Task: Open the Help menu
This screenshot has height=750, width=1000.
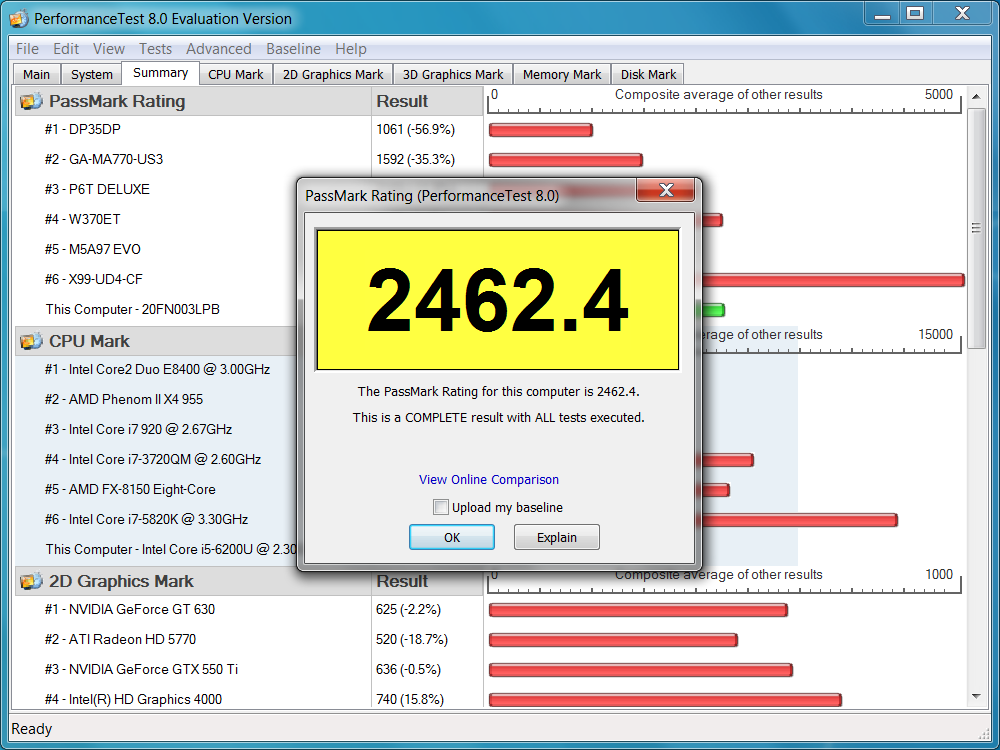Action: [351, 48]
